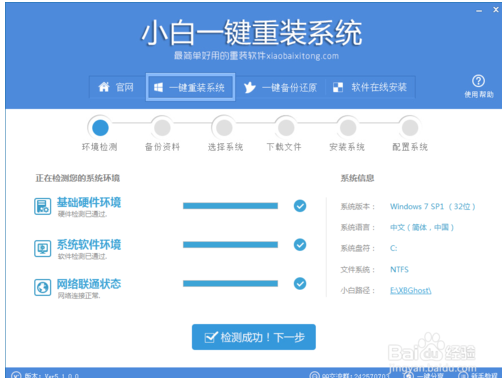Click the bird icon beside 一键备份还原

point(249,88)
